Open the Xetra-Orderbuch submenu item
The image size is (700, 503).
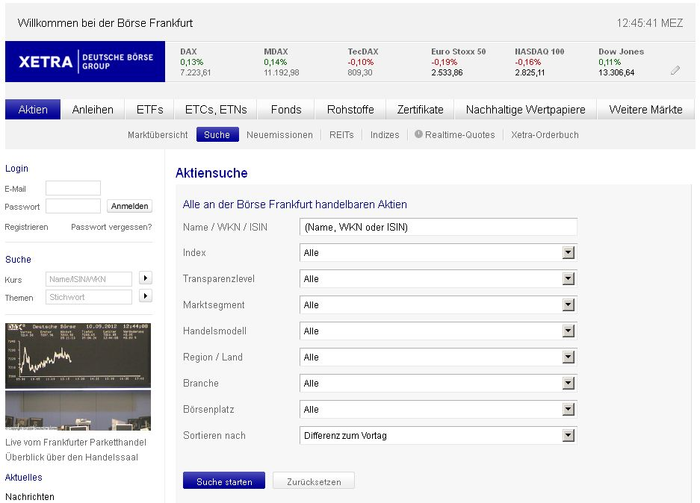tap(545, 135)
